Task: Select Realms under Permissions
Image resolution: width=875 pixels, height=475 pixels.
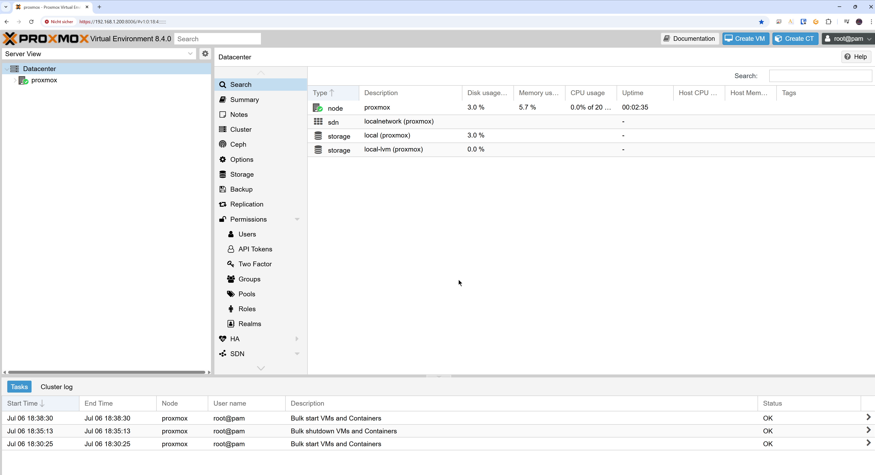Action: [x=249, y=324]
